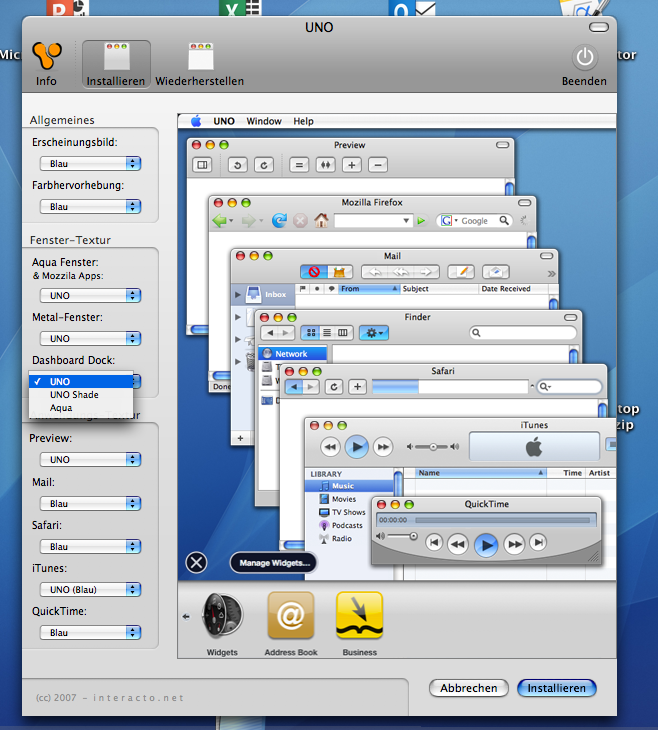Select TV Shows in iTunes library
The width and height of the screenshot is (658, 730).
tap(349, 512)
